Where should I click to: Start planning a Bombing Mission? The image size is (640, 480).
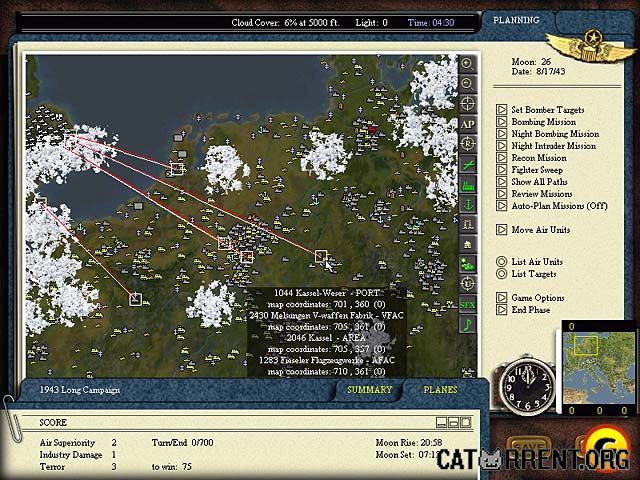tap(536, 122)
